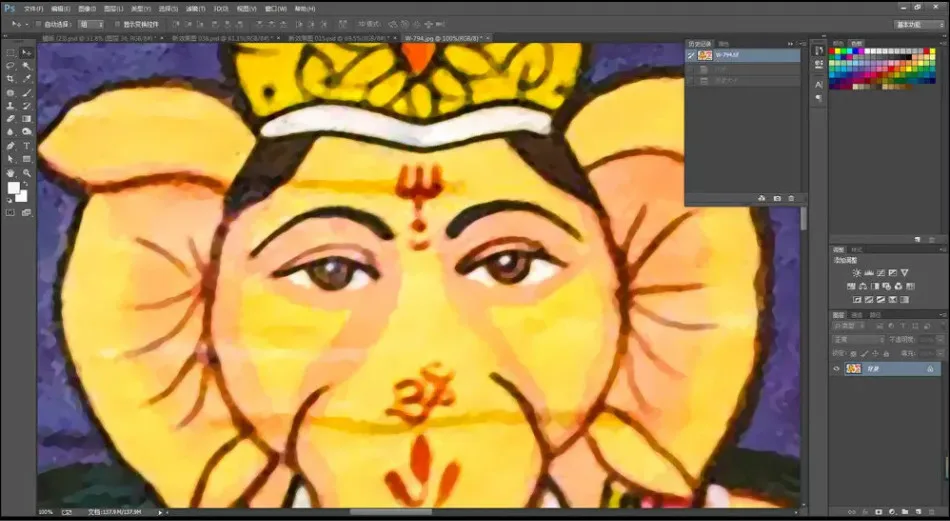Image resolution: width=950 pixels, height=521 pixels.
Task: Select the Zoom tool
Action: 27,173
